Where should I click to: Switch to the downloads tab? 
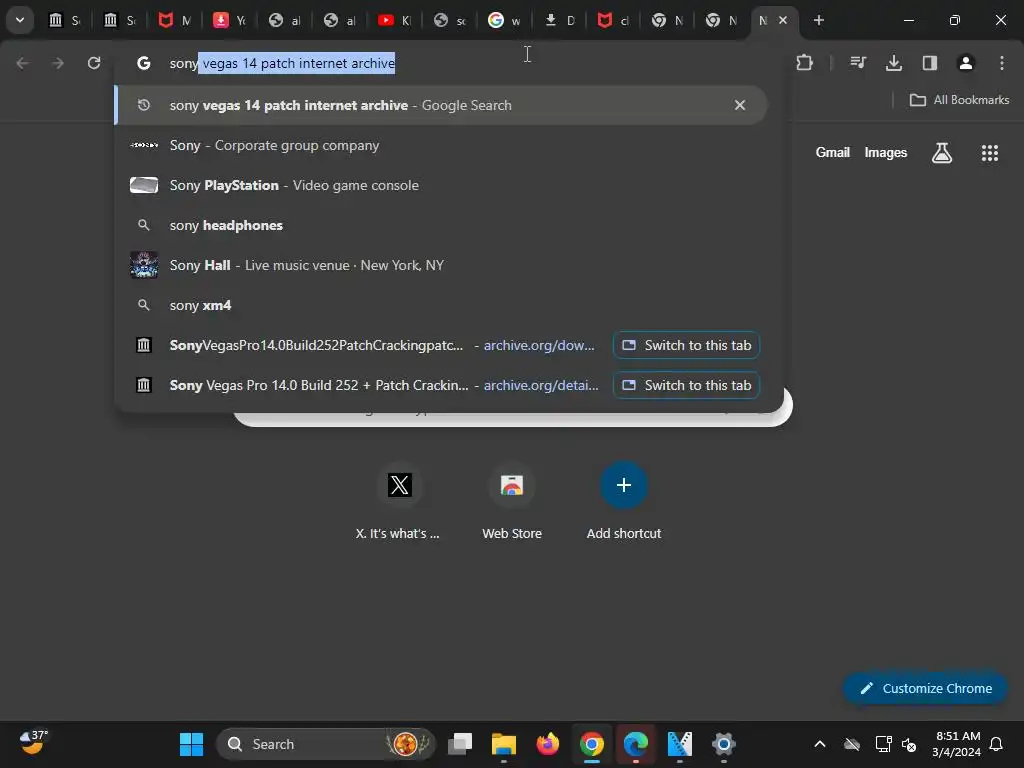[x=559, y=20]
